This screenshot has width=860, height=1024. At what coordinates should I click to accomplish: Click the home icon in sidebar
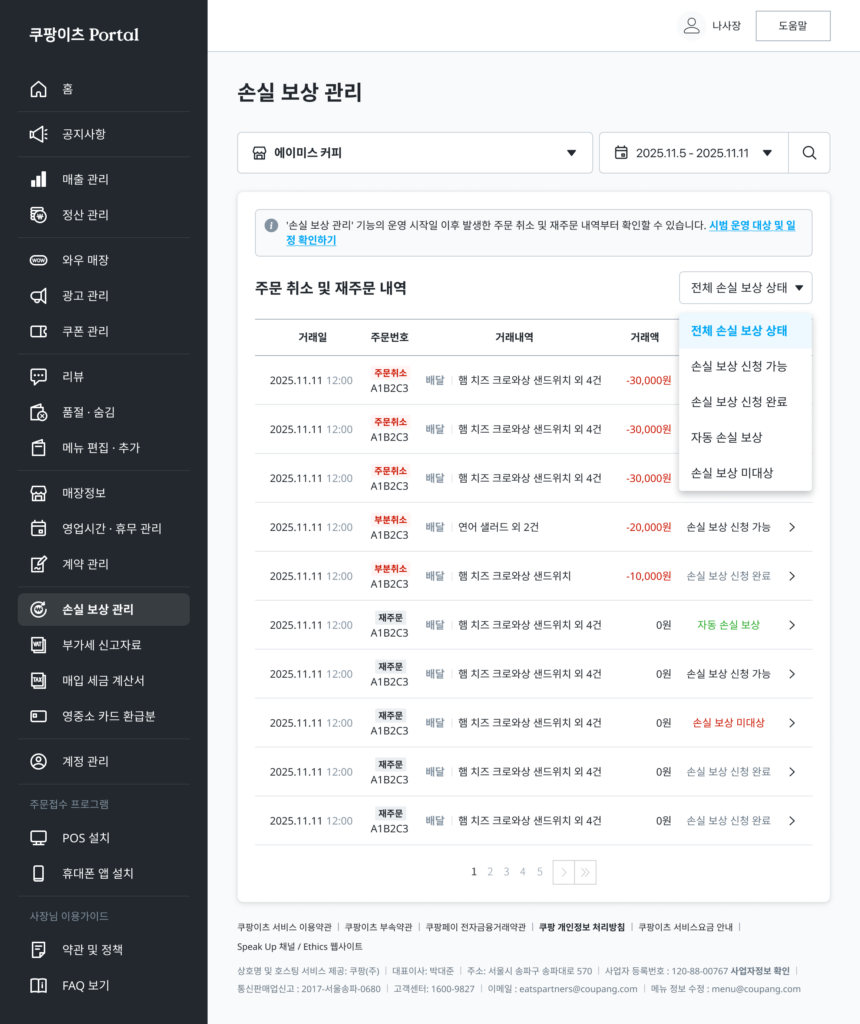[38, 89]
